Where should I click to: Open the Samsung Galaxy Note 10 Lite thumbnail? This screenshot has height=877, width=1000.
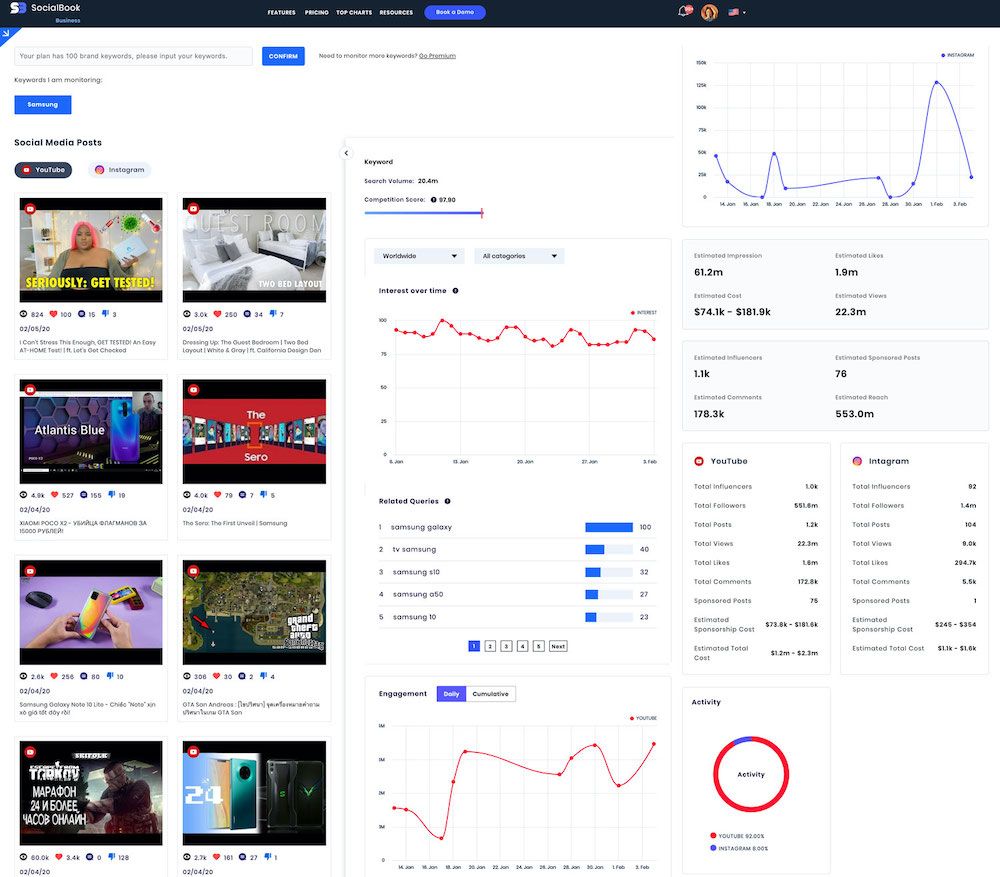click(91, 613)
